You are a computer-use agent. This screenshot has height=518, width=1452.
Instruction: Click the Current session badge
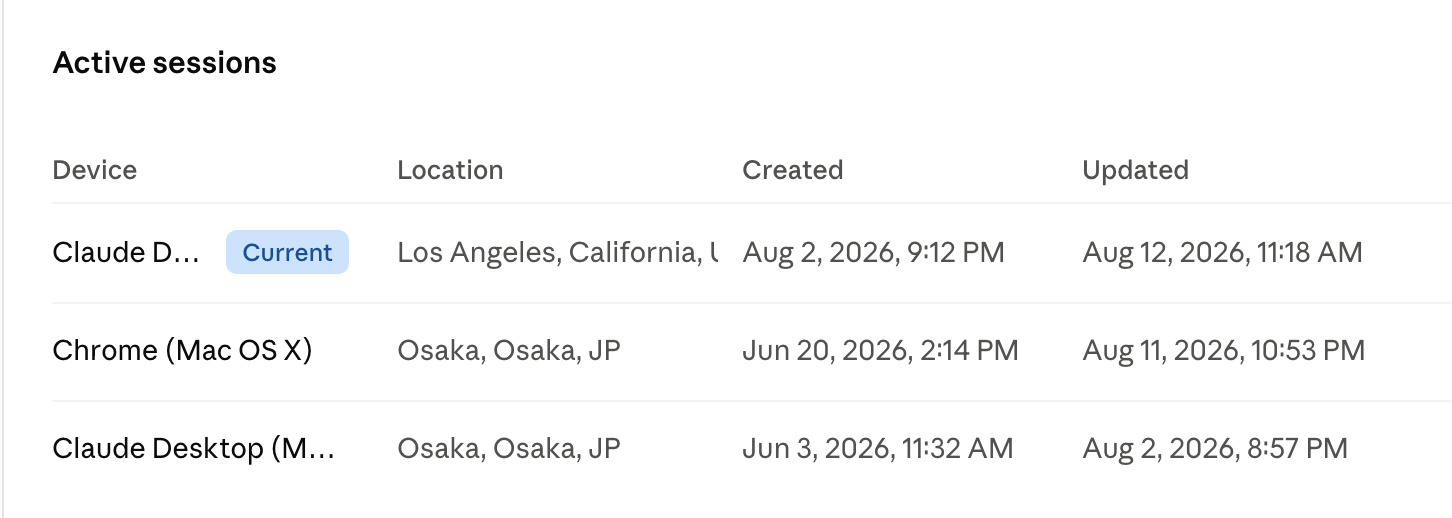(x=287, y=252)
